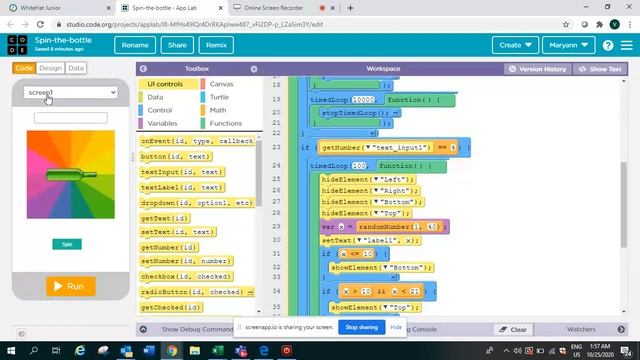640x360 pixels.
Task: Pick the onEvent block in the toolbox
Action: click(197, 141)
